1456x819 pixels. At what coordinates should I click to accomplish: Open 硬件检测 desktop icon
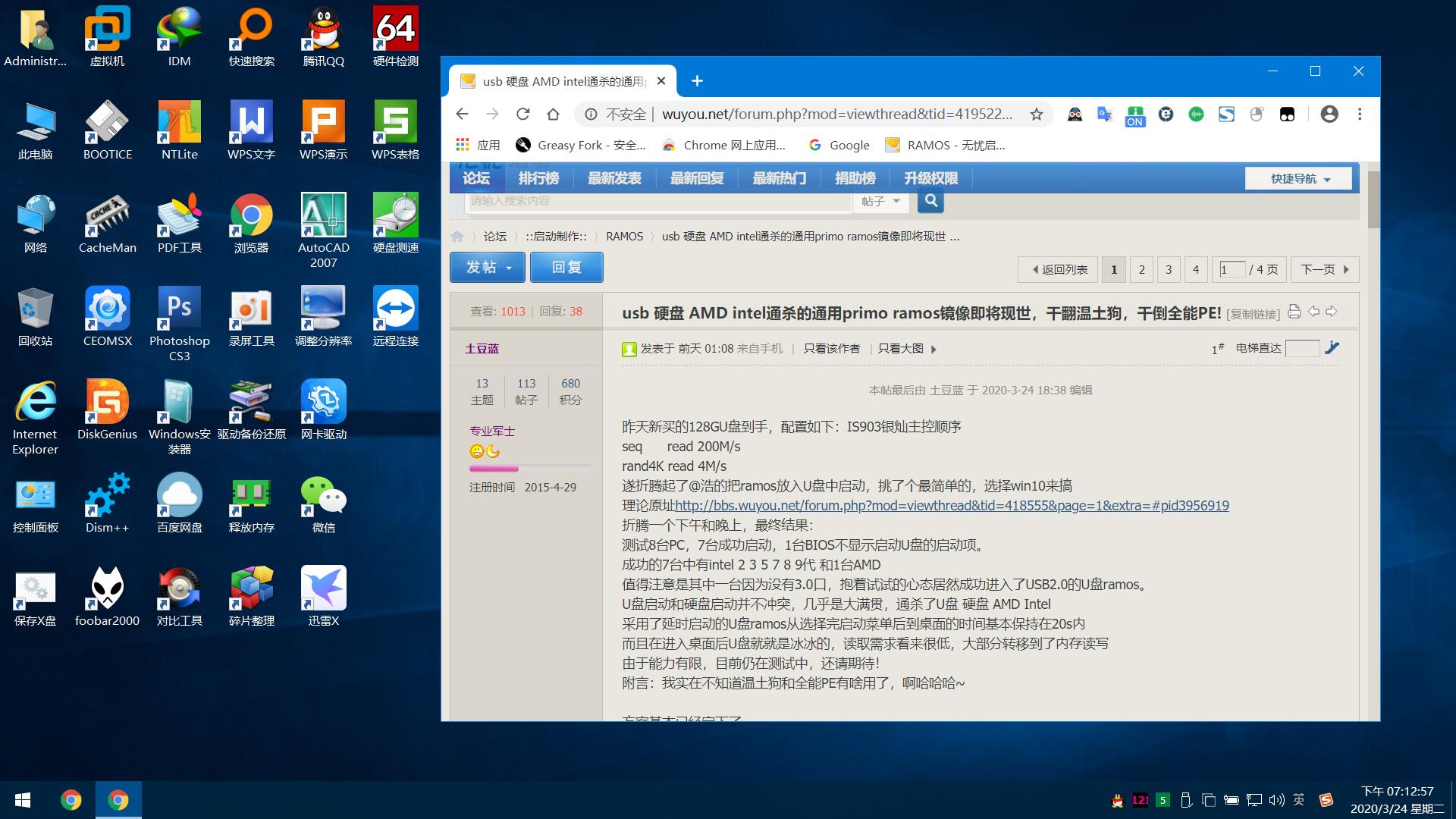396,36
